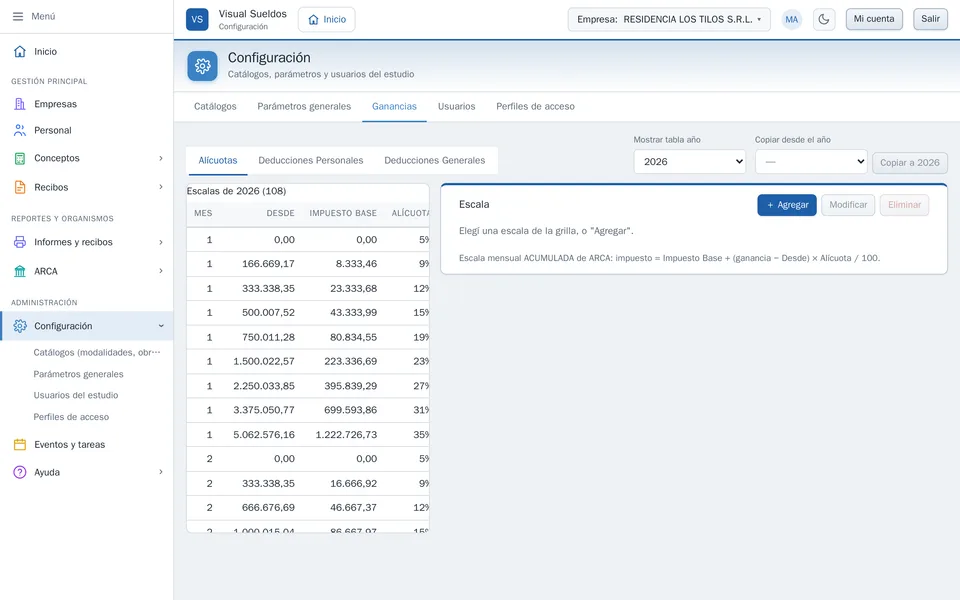The height and width of the screenshot is (600, 960).
Task: Select the row with Desde 750.011,28
Action: click(x=308, y=337)
